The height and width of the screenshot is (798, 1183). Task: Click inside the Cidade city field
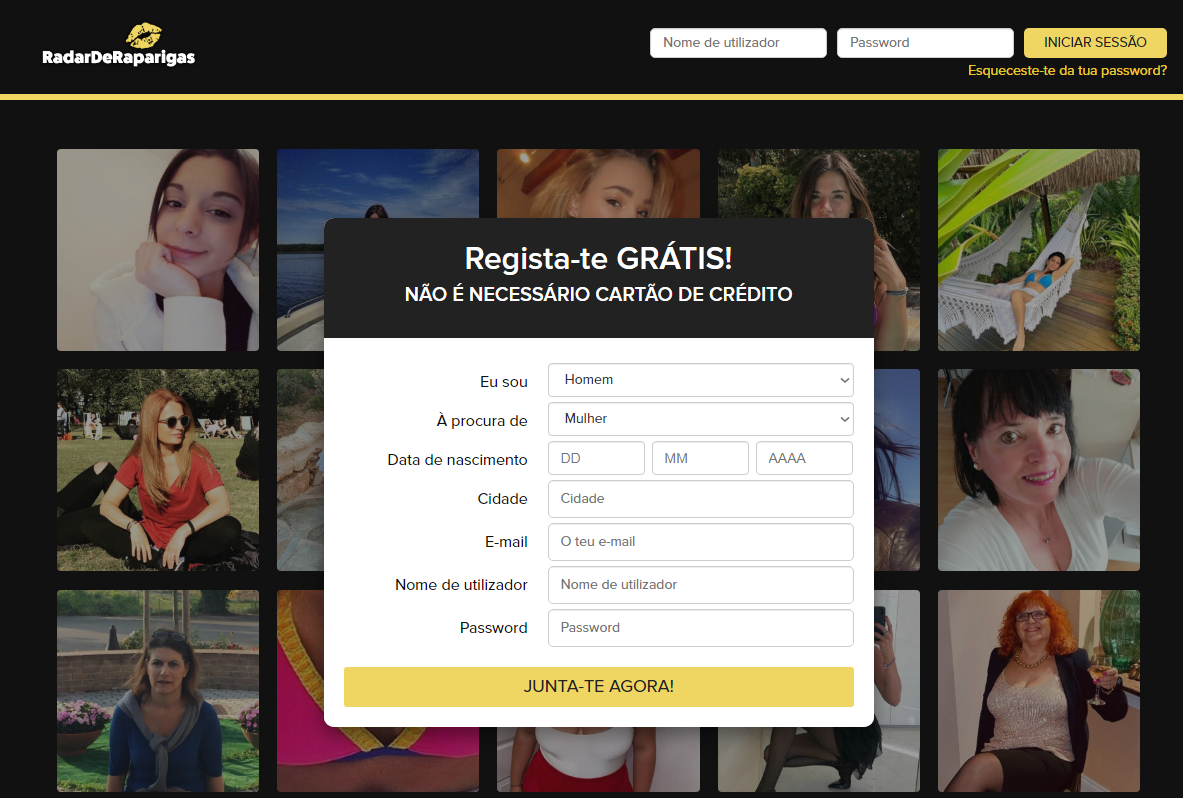point(700,498)
